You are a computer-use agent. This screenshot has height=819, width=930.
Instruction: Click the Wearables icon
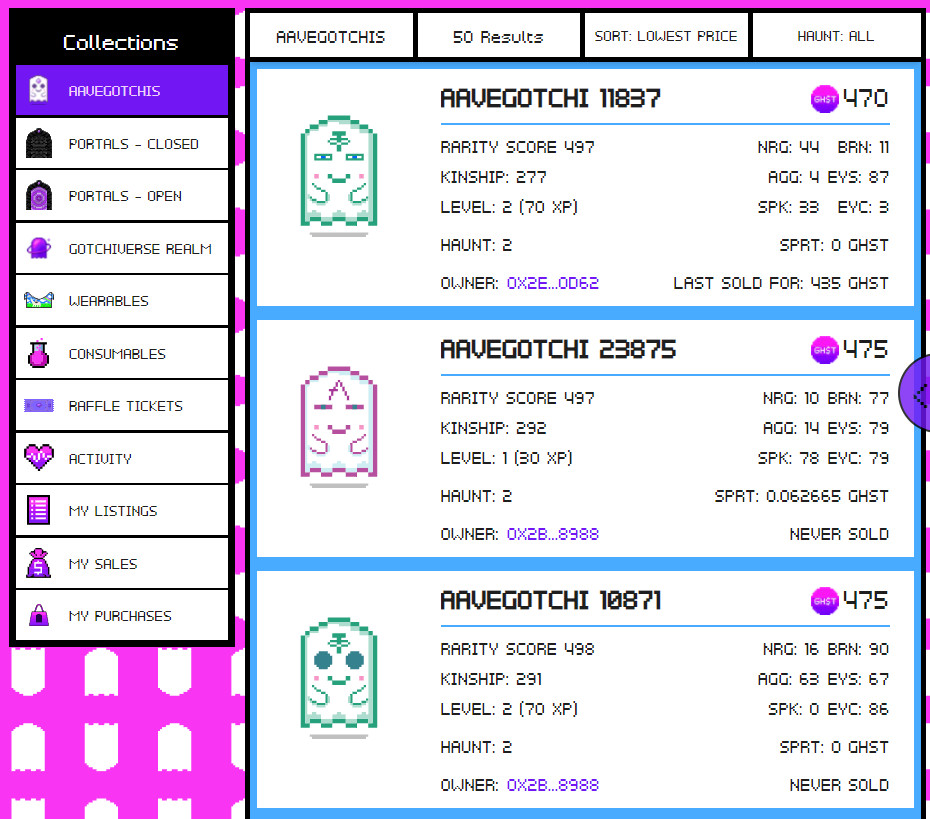pos(39,300)
